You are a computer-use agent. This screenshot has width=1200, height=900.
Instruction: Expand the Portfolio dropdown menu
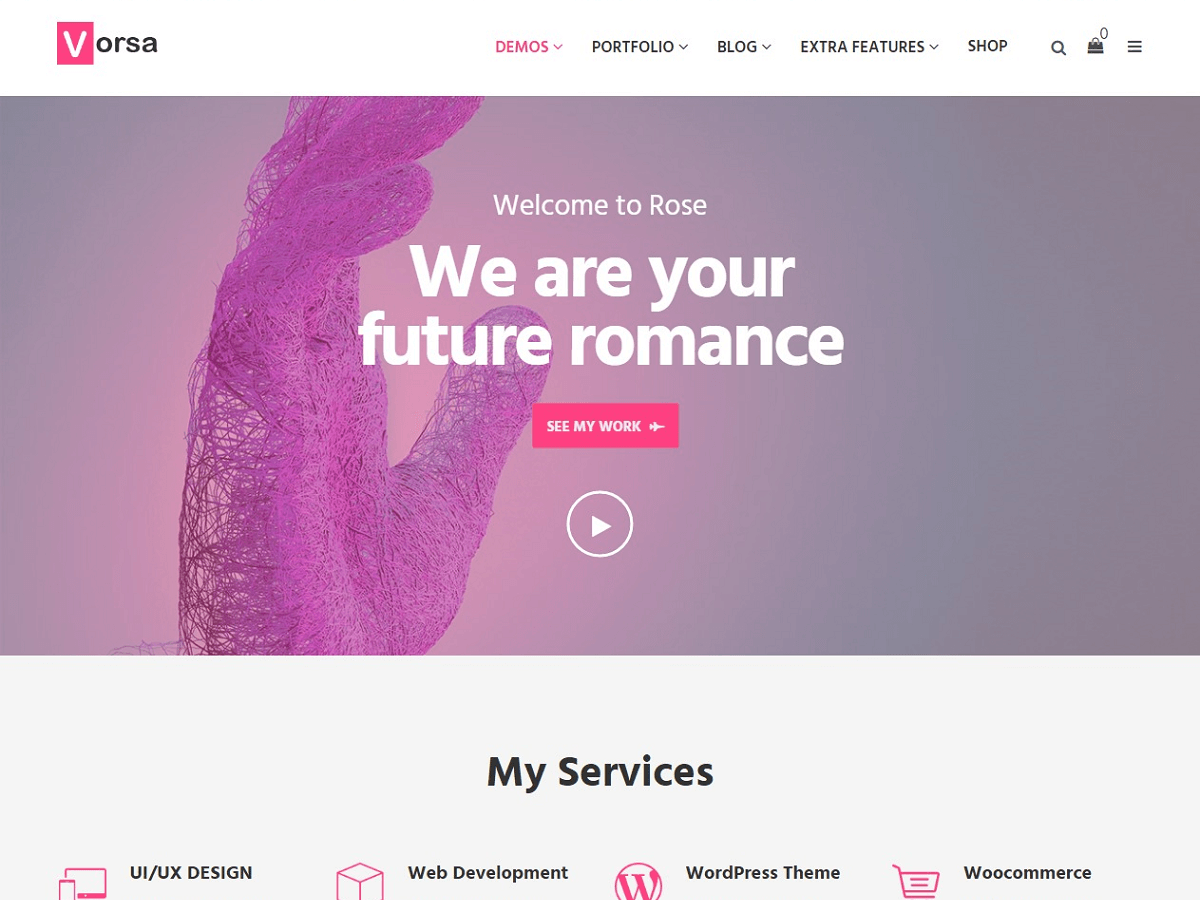click(640, 46)
